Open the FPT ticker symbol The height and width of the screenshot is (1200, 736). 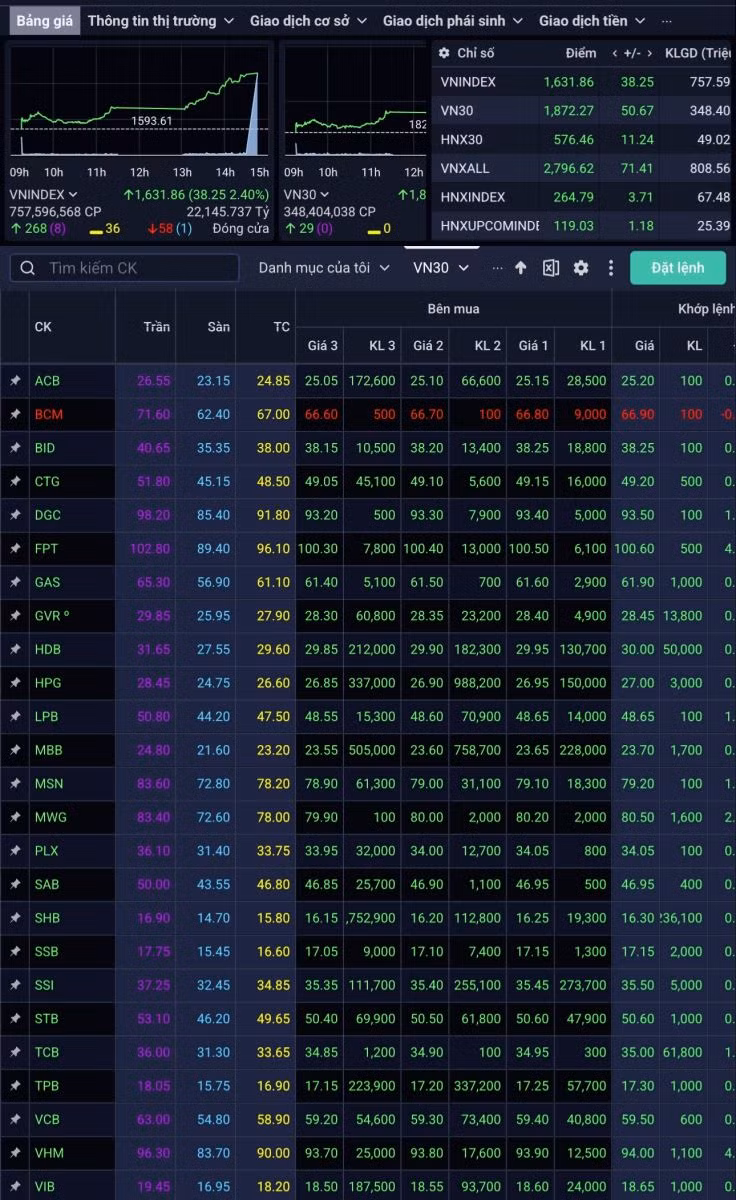47,548
